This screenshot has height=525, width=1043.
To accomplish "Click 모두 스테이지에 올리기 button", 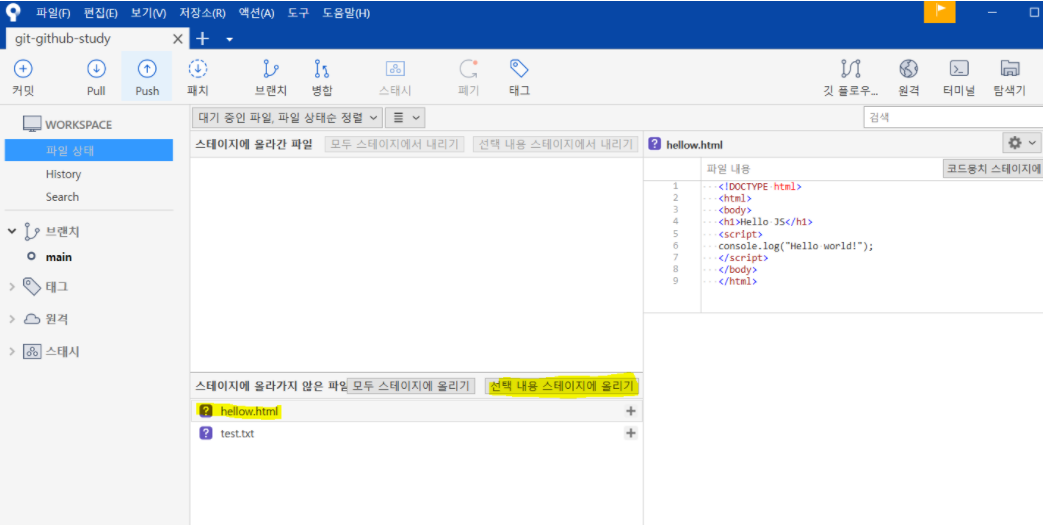I will coord(411,386).
